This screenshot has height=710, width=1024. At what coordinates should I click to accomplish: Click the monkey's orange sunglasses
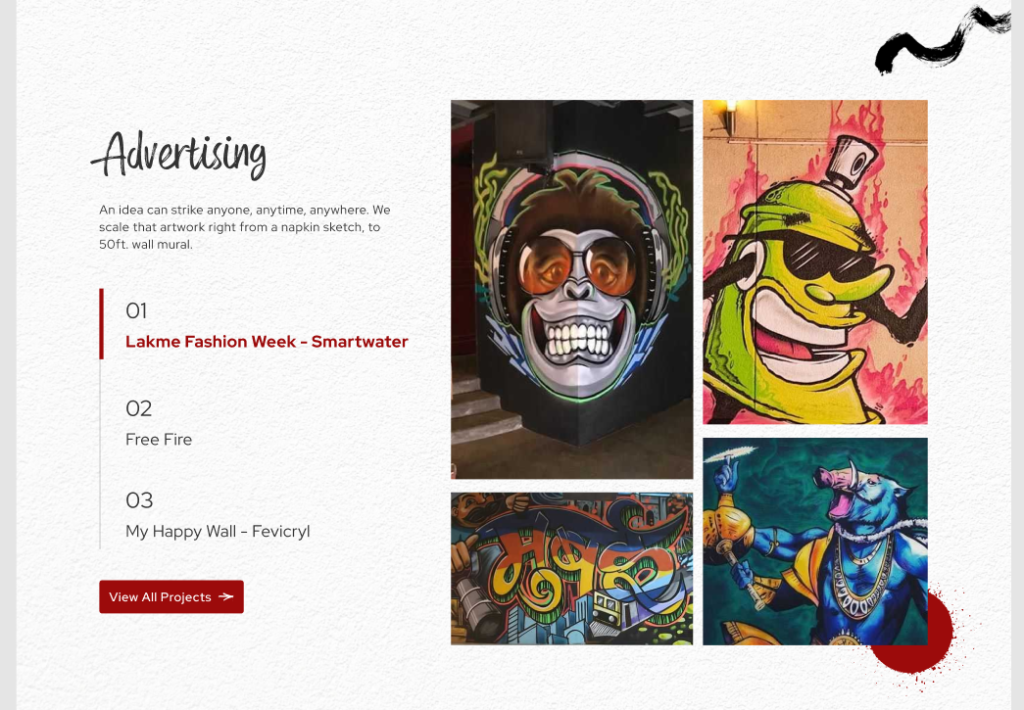coord(577,265)
